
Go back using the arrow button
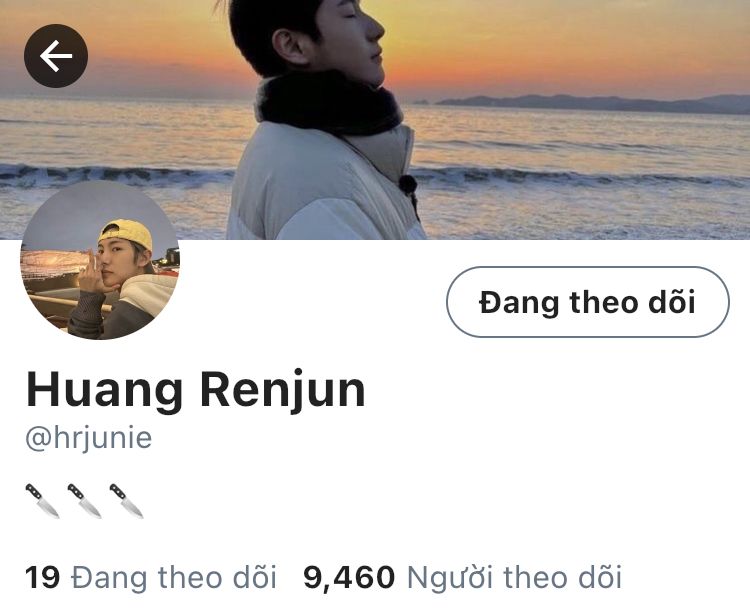tap(56, 55)
